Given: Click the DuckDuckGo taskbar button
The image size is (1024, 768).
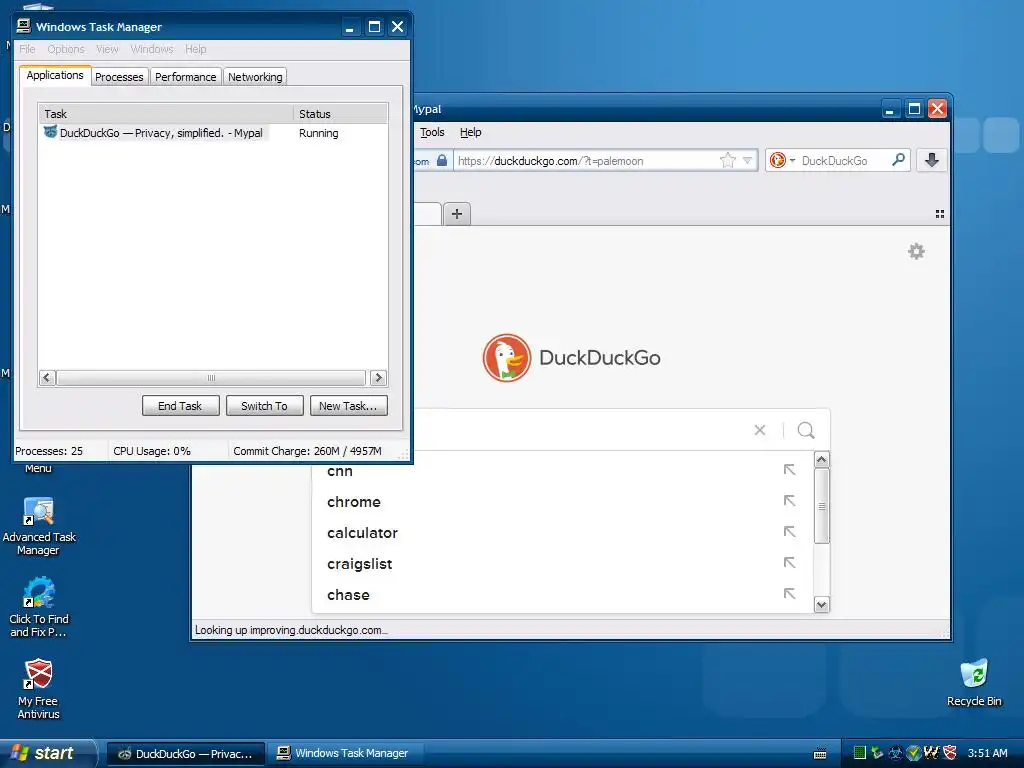Looking at the screenshot, I should pos(186,754).
